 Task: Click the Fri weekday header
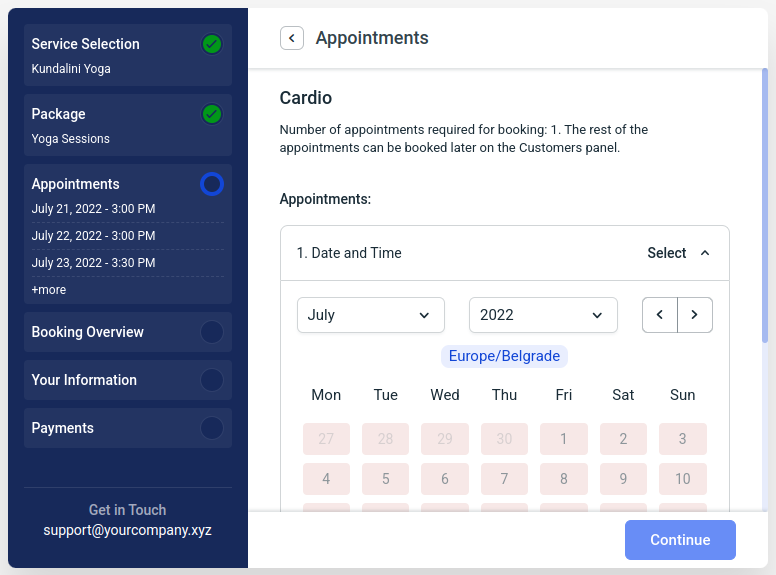pos(564,395)
